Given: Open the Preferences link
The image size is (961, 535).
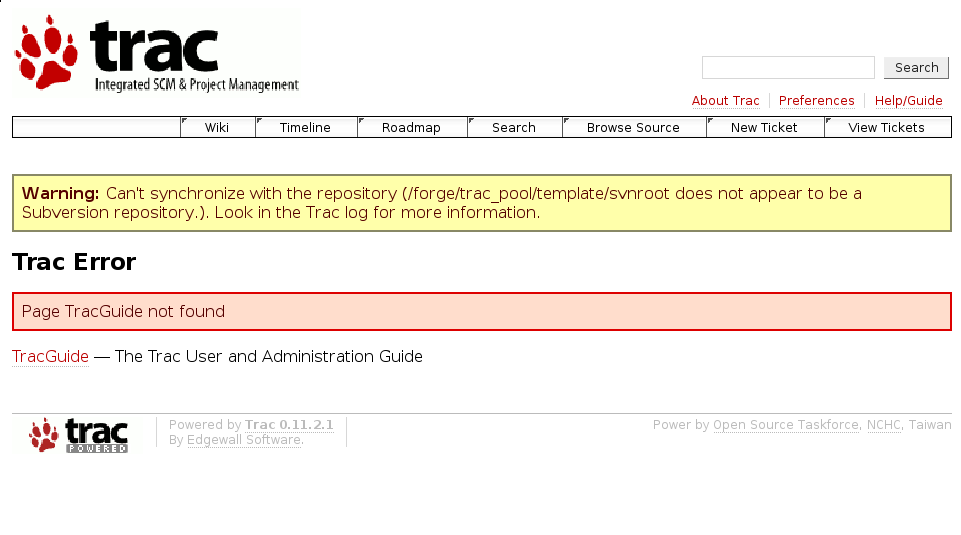Looking at the screenshot, I should click(816, 101).
